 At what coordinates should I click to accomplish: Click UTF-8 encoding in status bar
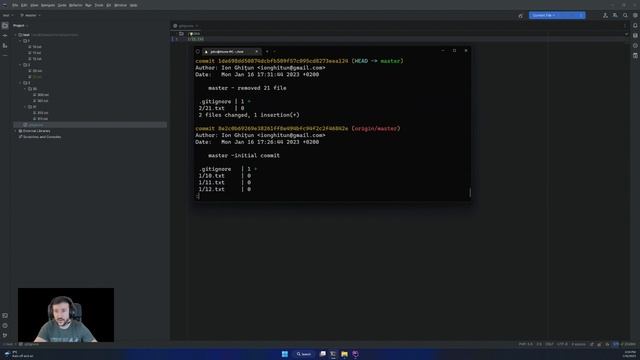562,344
